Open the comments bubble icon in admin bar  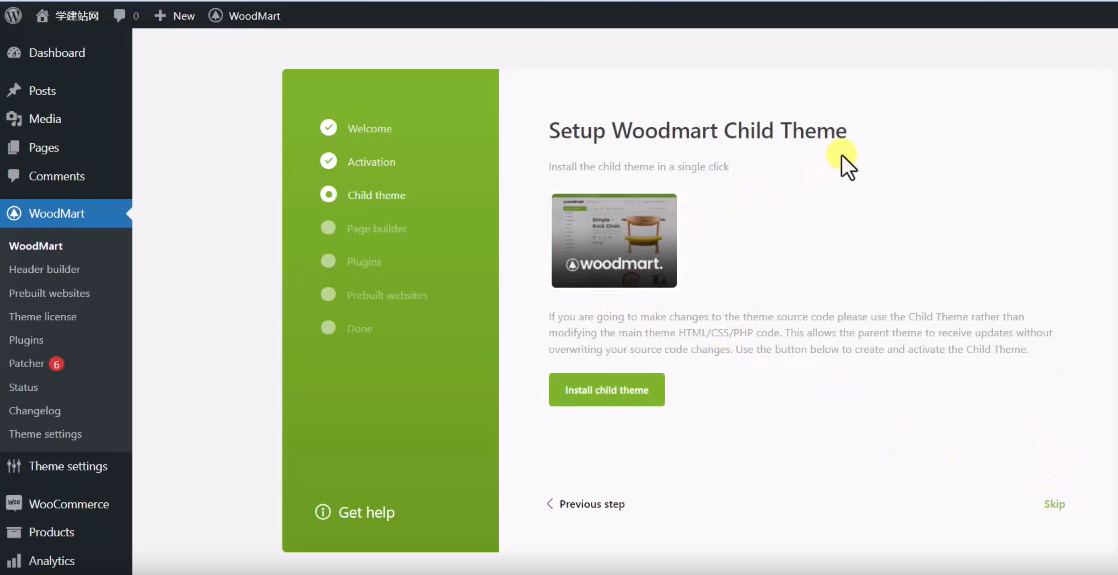point(119,15)
